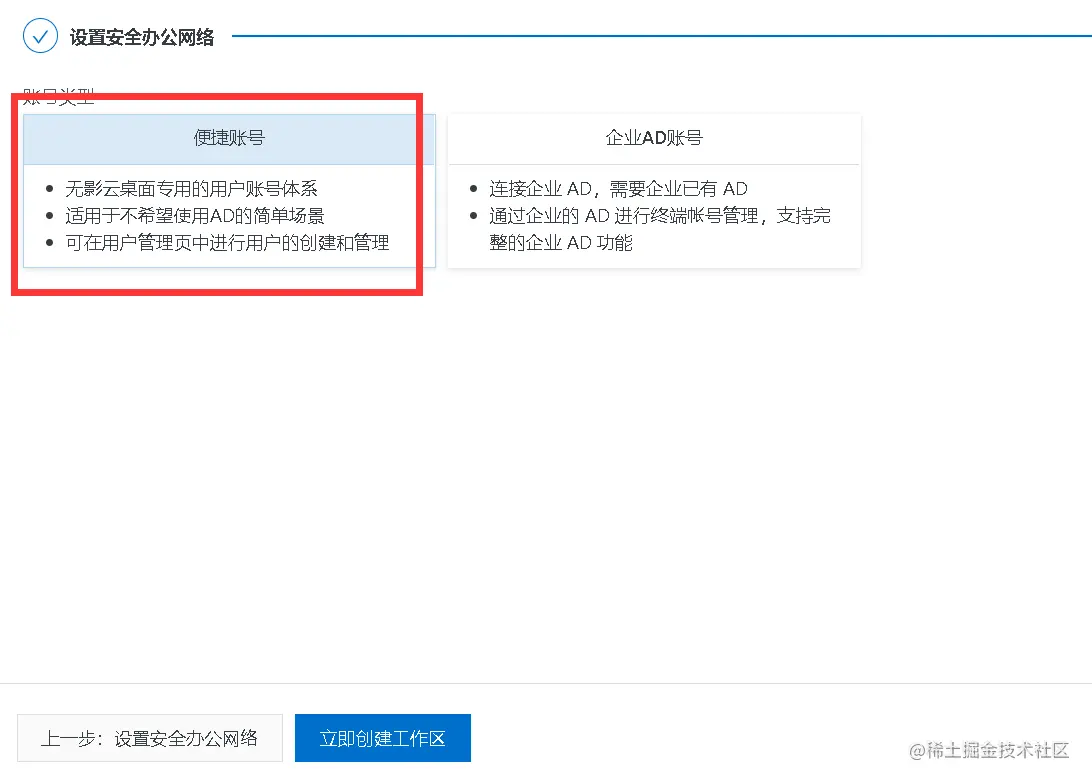Click the 立即创建工作区 button
The height and width of the screenshot is (783, 1092).
click(x=382, y=738)
